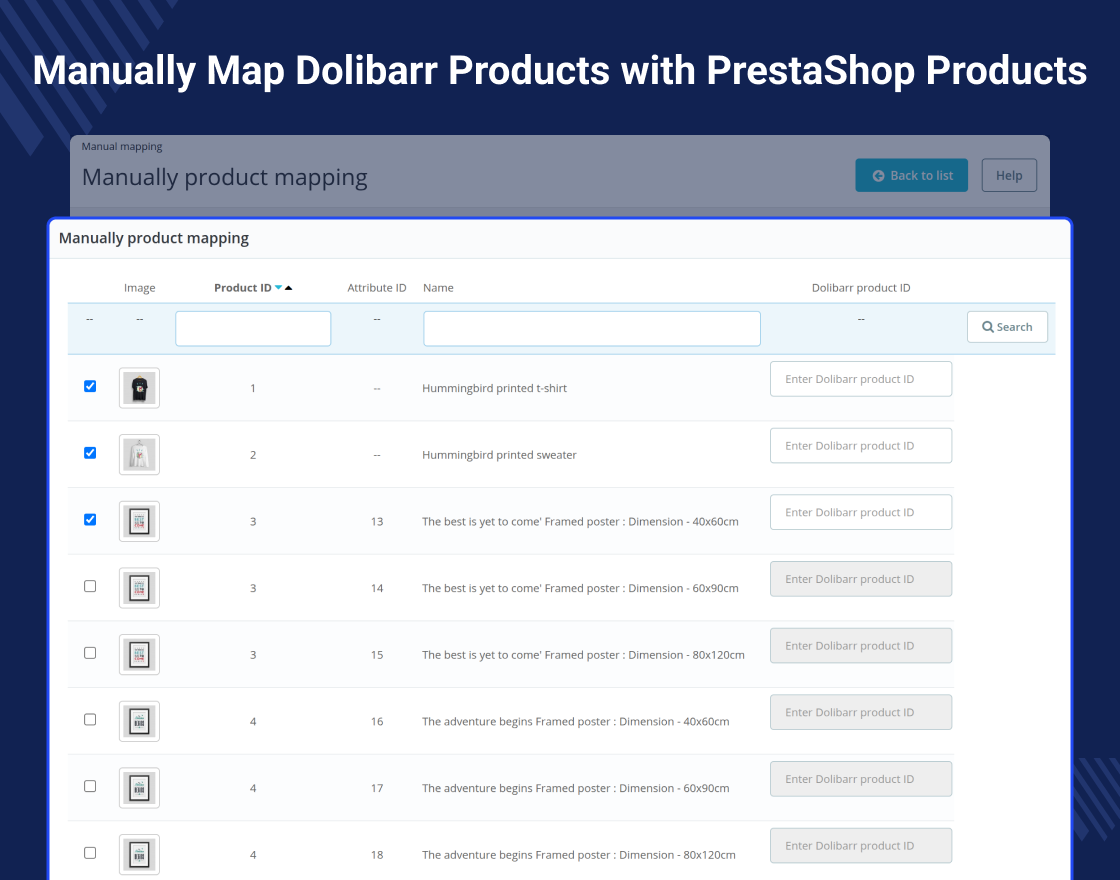Select 'The adventure begins' 60x90cm name
This screenshot has width=1120, height=880.
[x=576, y=788]
